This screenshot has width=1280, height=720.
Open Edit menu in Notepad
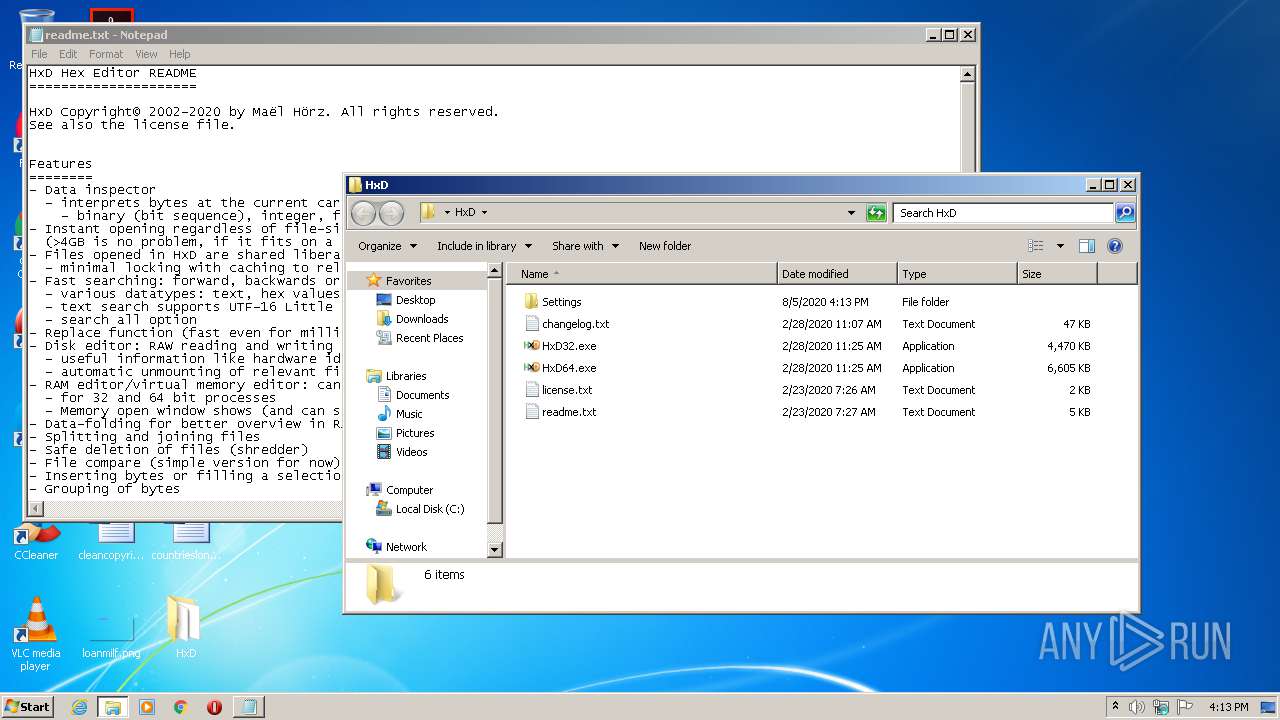pos(68,54)
